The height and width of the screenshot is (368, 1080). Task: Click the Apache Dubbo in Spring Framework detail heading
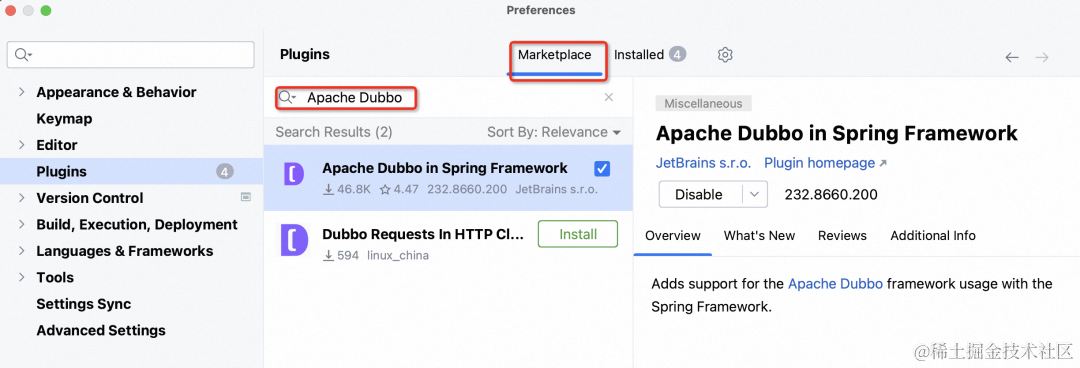point(836,133)
